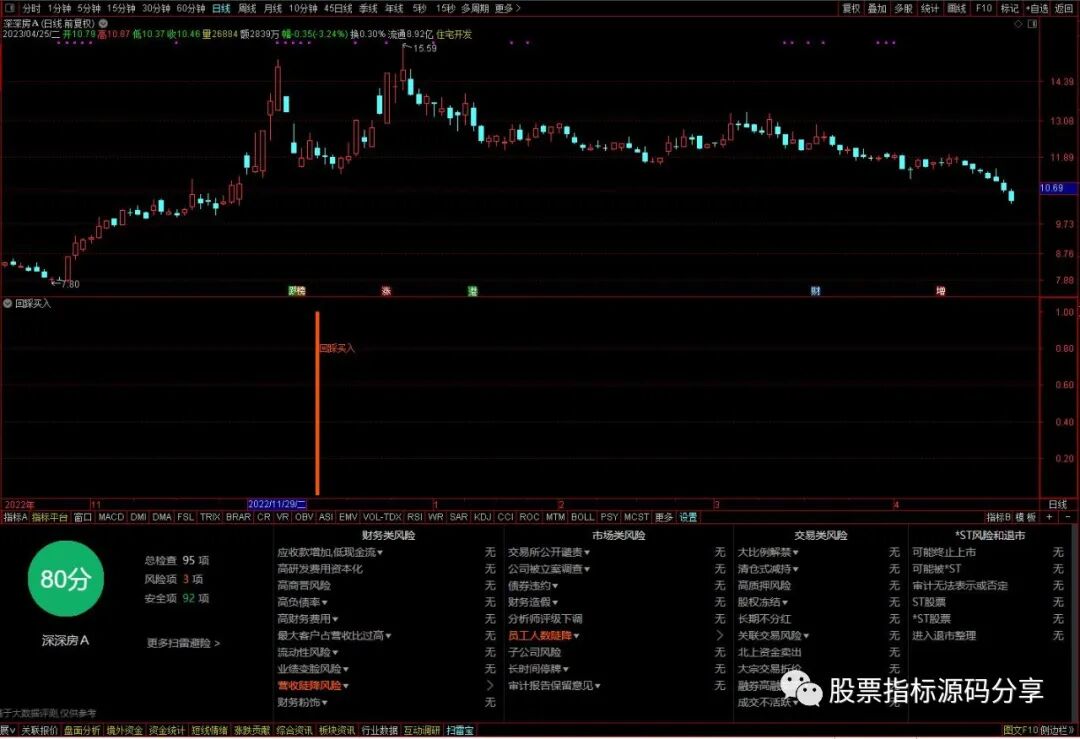Switch to 1分钟 period
The image size is (1080, 739).
pyautogui.click(x=59, y=8)
